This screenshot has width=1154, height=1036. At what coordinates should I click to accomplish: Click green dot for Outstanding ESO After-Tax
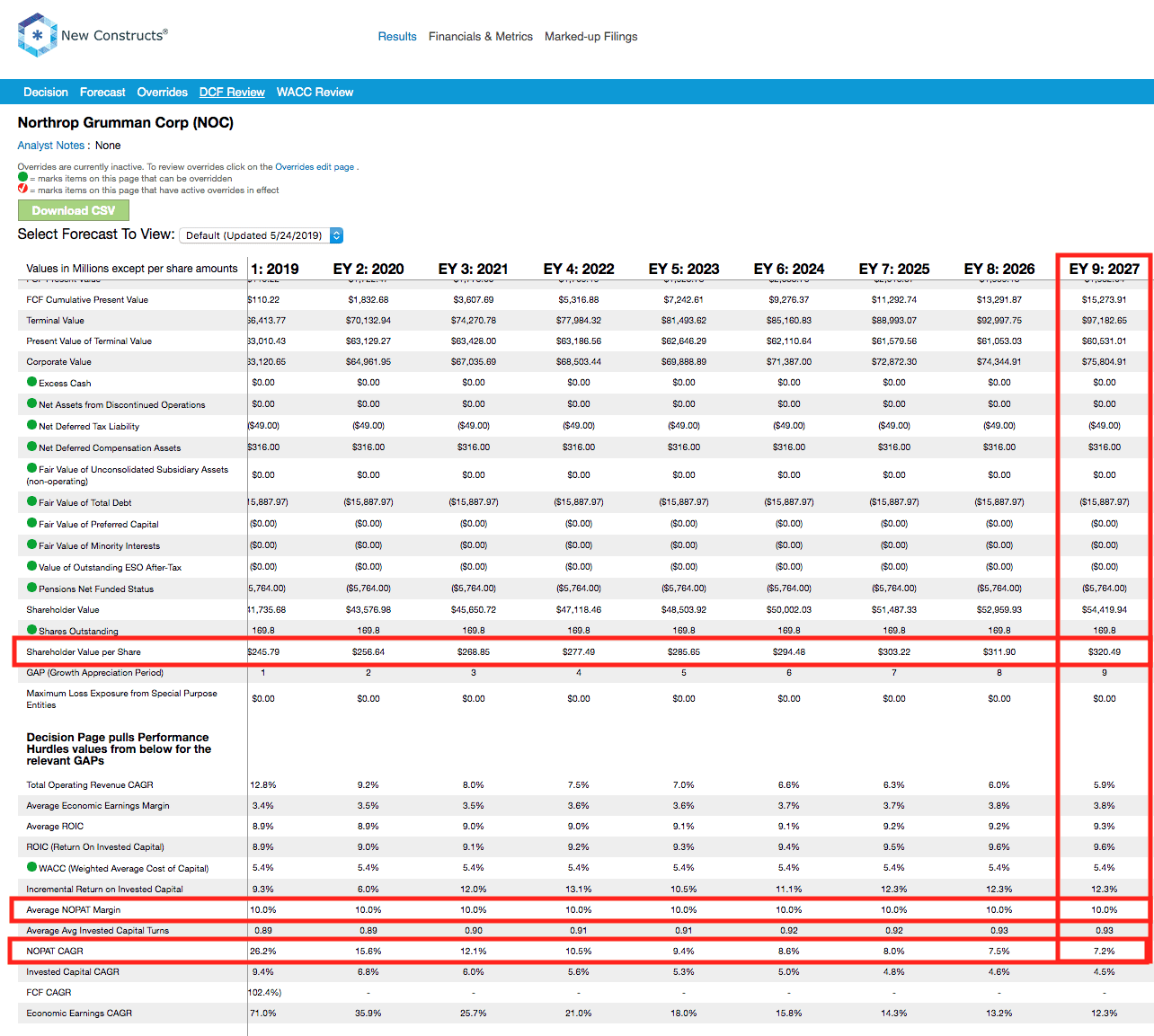coord(31,566)
